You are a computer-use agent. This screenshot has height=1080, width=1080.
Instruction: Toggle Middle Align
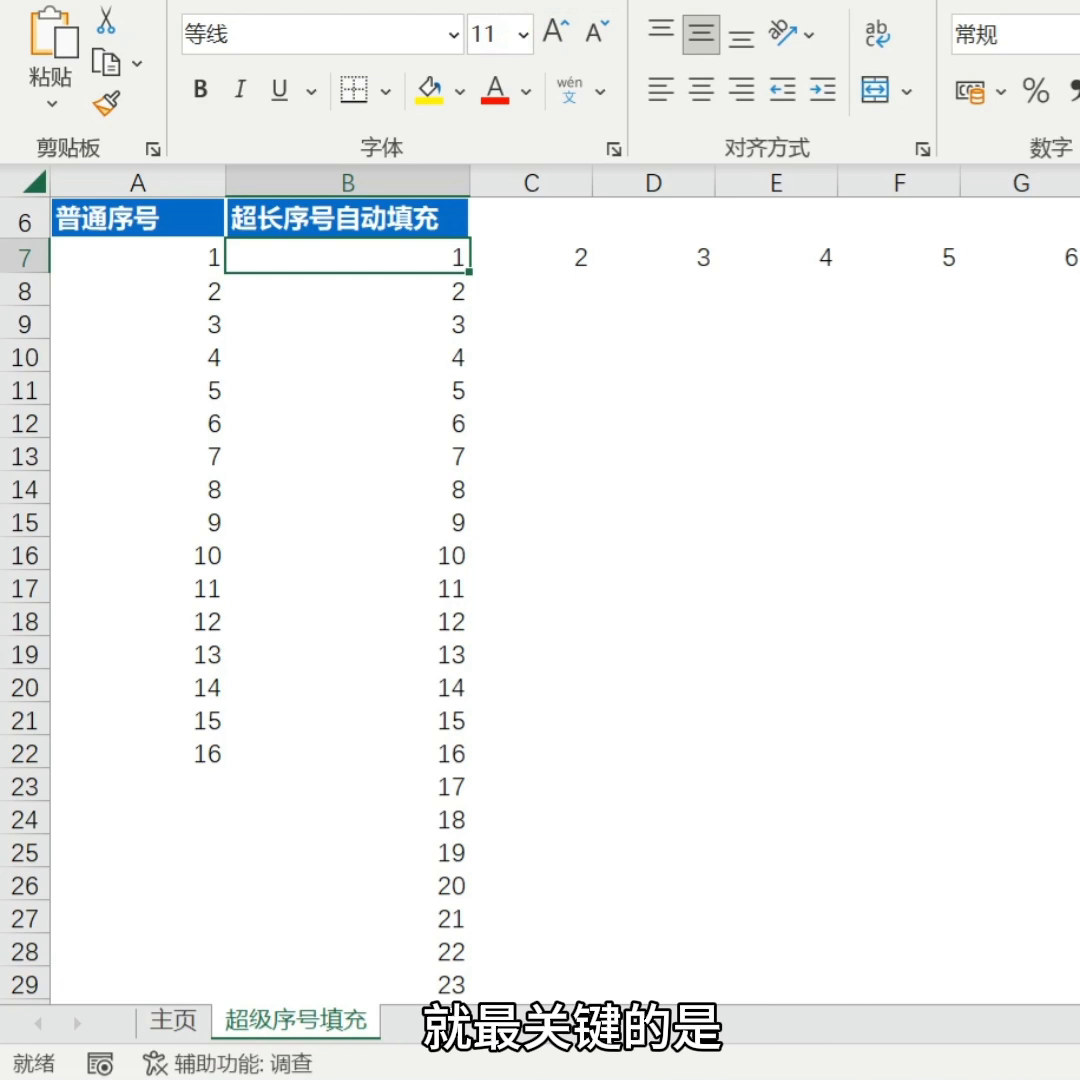point(701,33)
